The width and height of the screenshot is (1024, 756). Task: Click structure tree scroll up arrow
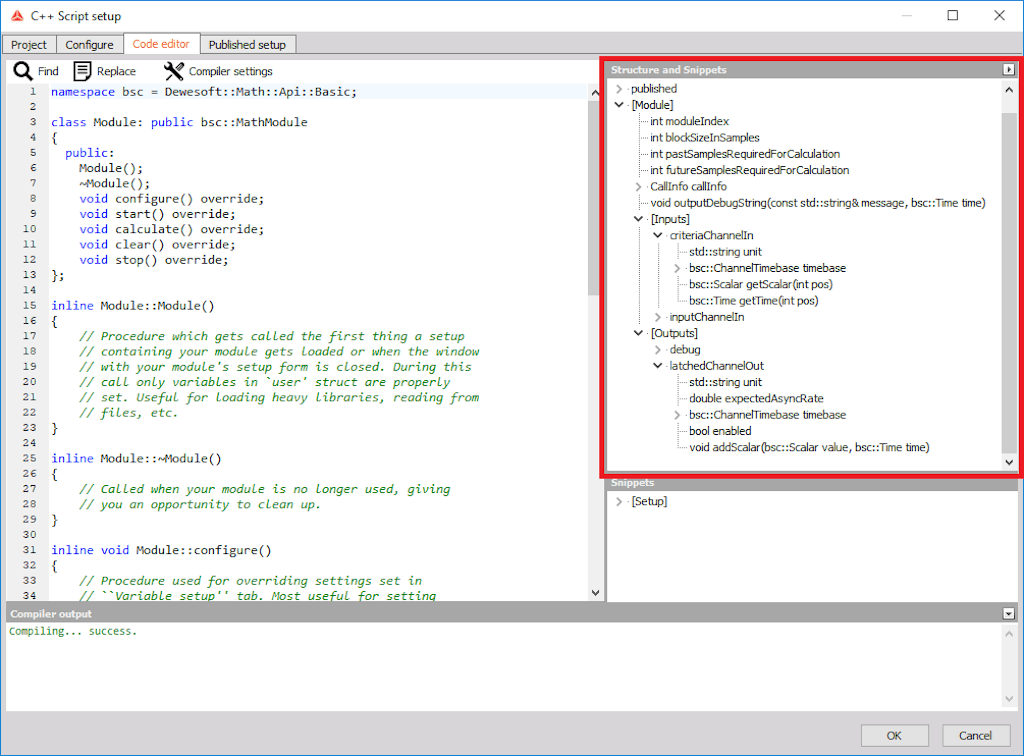point(1009,89)
